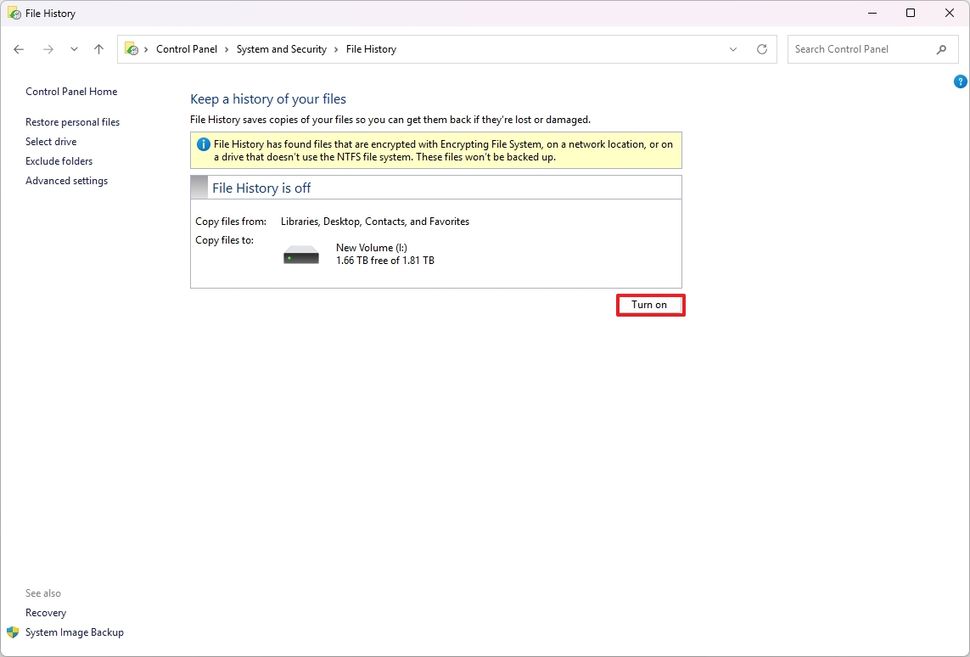Open the address bar dropdown chevron

[733, 48]
